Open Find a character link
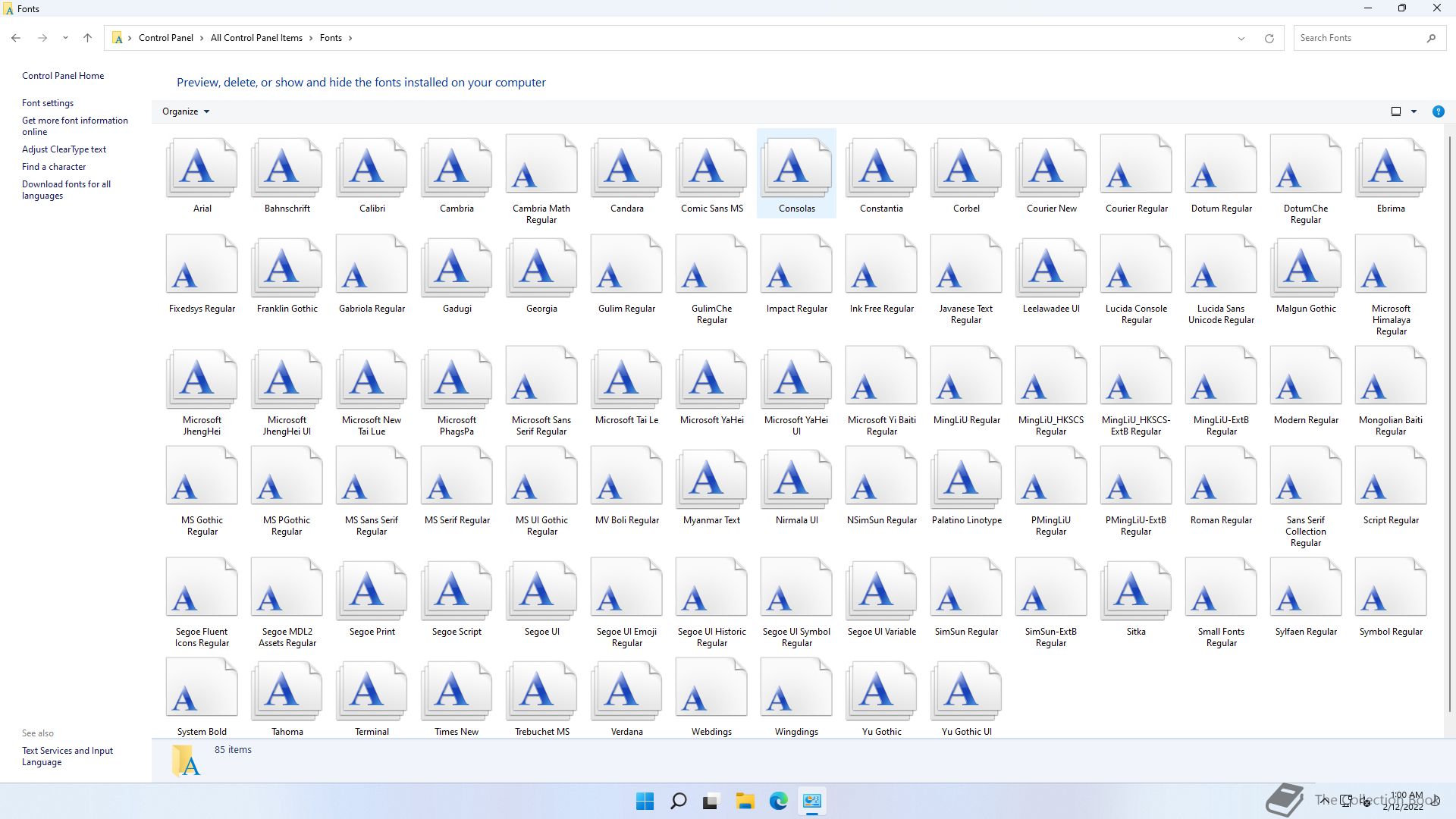Viewport: 1456px width, 819px height. click(x=54, y=167)
